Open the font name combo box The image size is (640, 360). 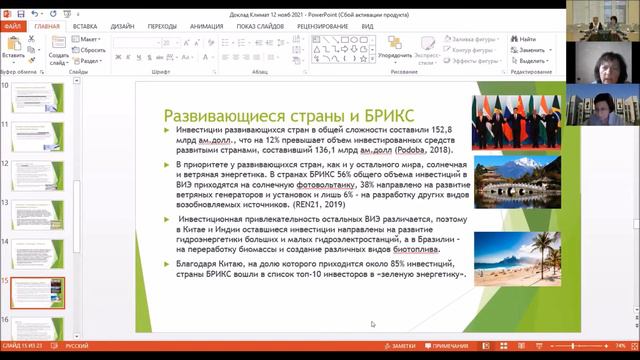[136, 43]
